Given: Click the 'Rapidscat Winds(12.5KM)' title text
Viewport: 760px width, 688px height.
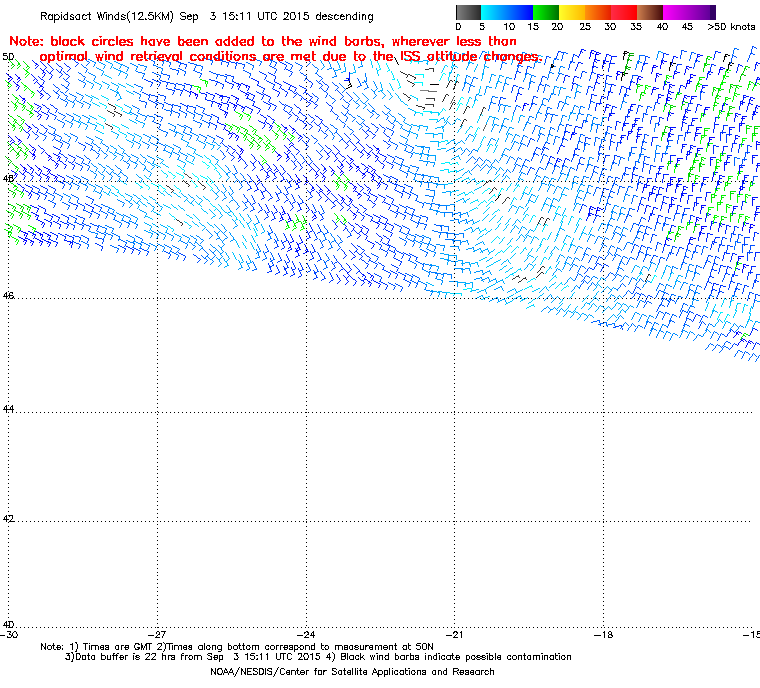Looking at the screenshot, I should tap(107, 16).
